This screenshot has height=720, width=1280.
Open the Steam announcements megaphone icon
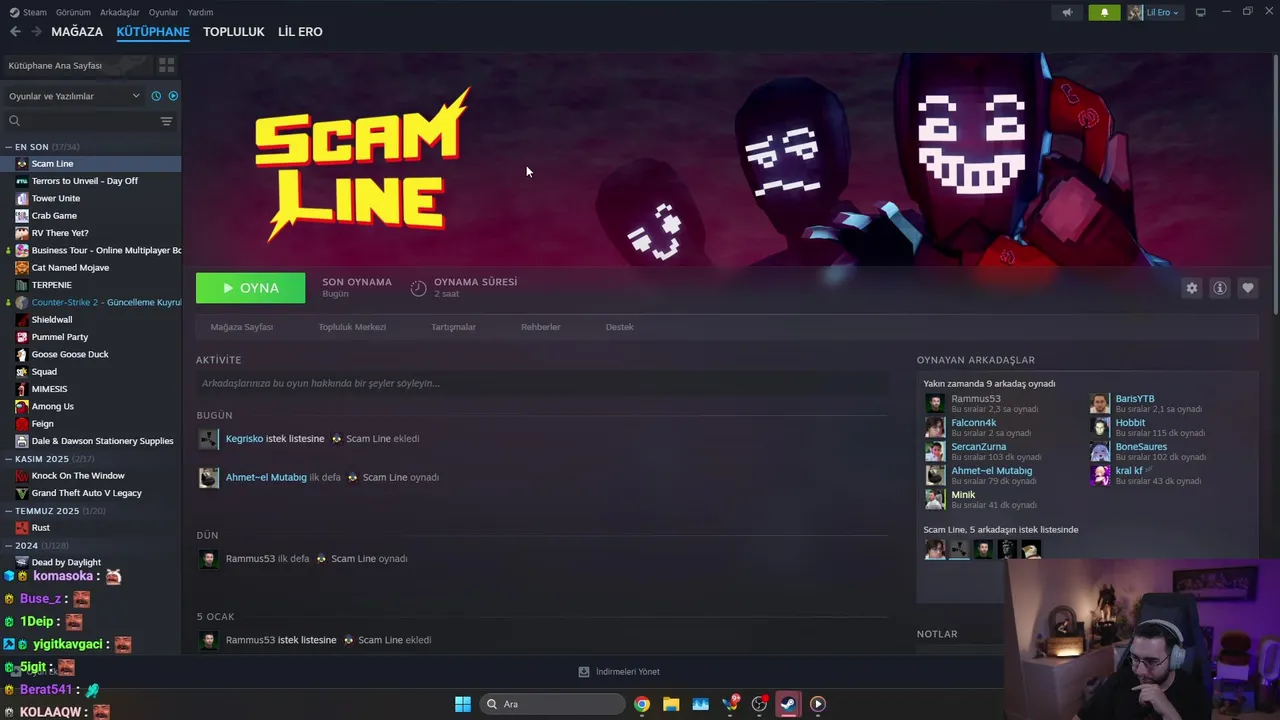(1067, 12)
